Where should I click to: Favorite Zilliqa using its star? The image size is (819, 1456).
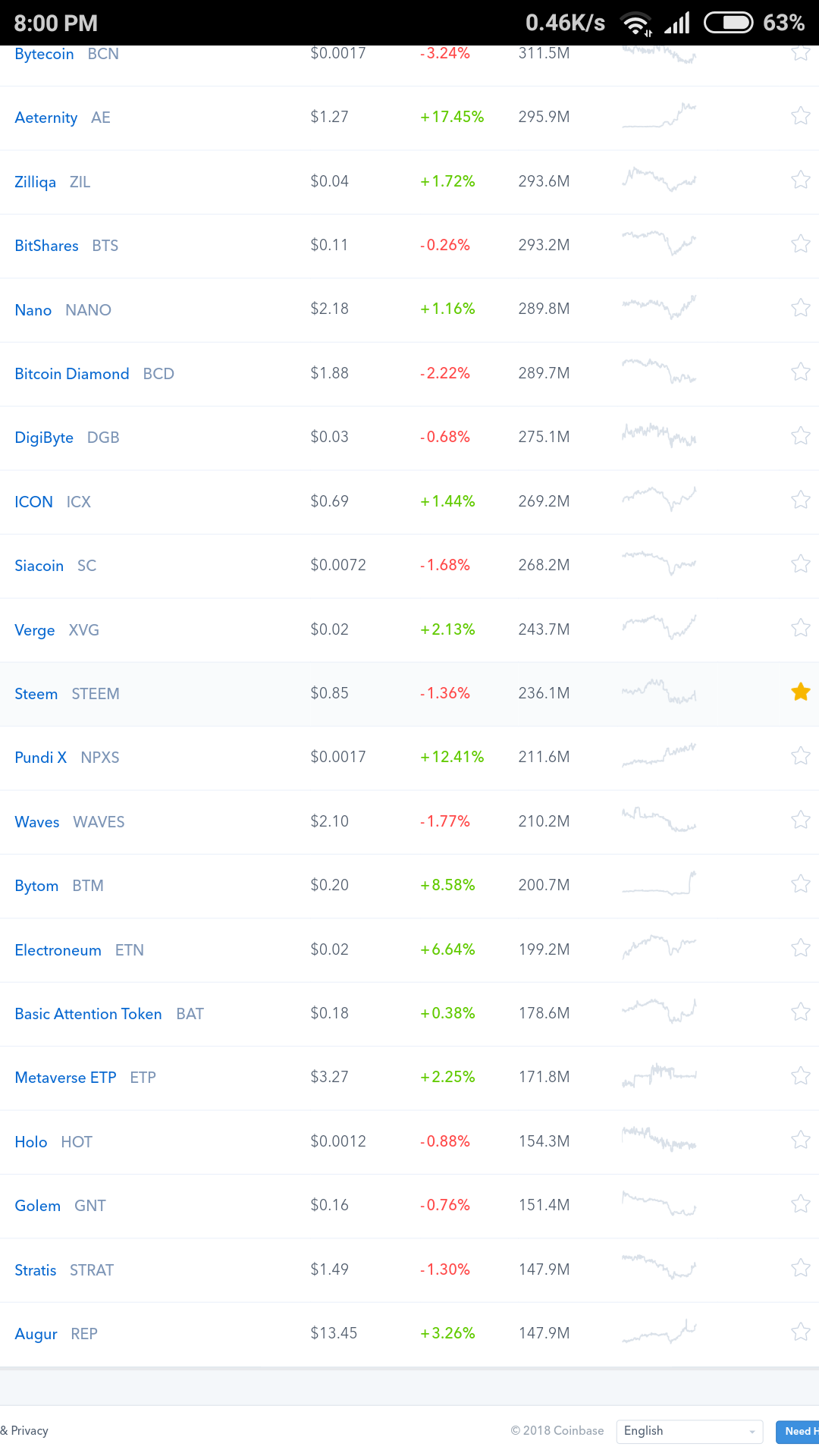(800, 180)
